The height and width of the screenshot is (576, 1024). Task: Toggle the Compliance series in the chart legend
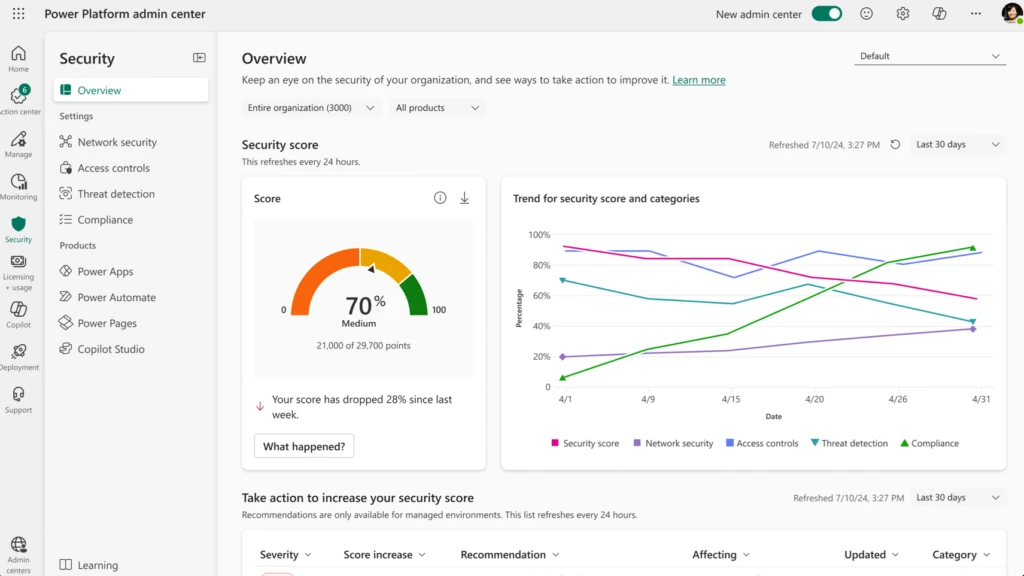(929, 443)
